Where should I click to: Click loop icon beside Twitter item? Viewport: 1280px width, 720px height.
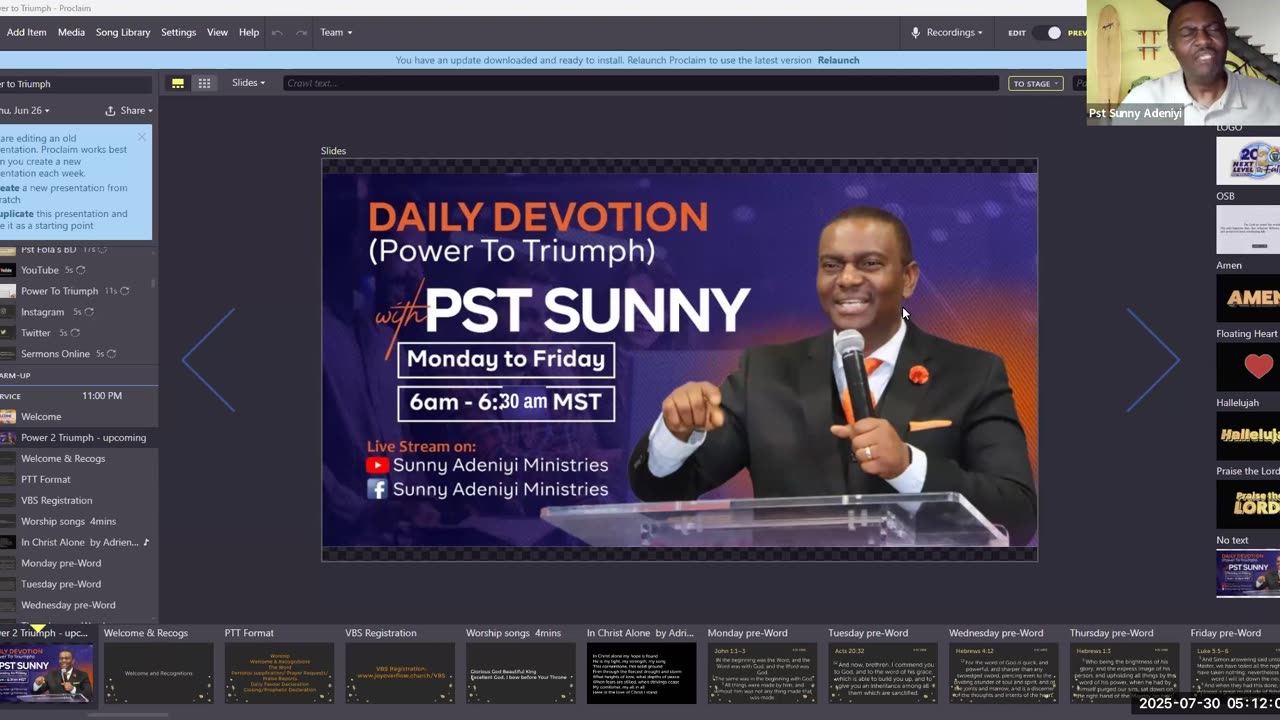(x=75, y=333)
